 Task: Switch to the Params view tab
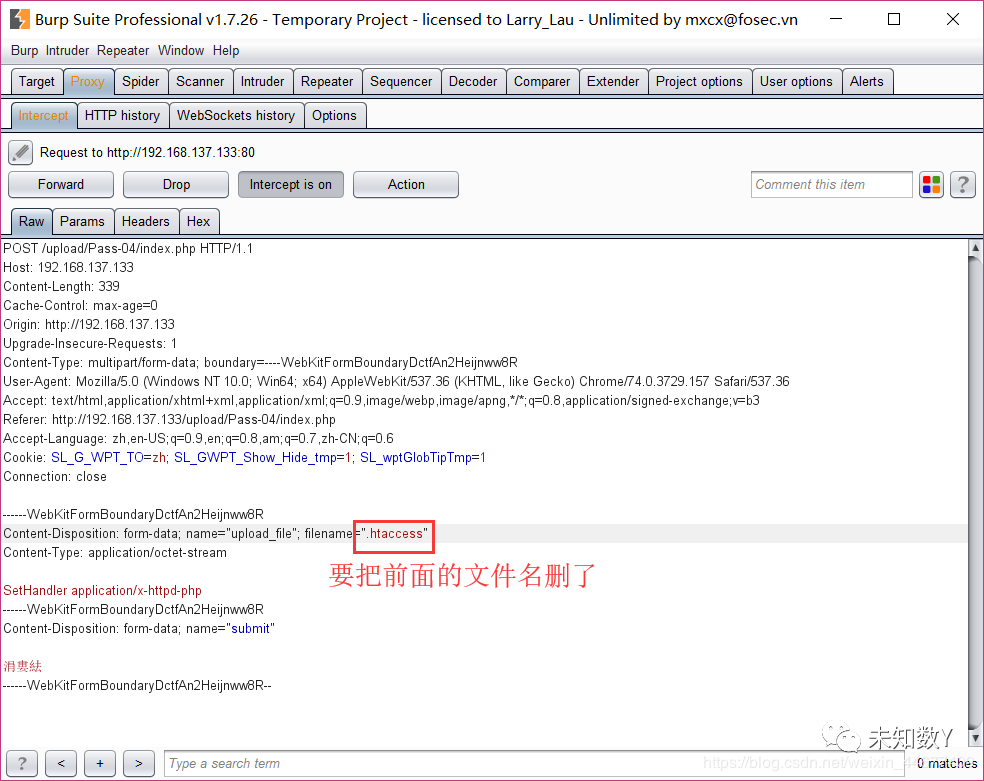coord(82,221)
